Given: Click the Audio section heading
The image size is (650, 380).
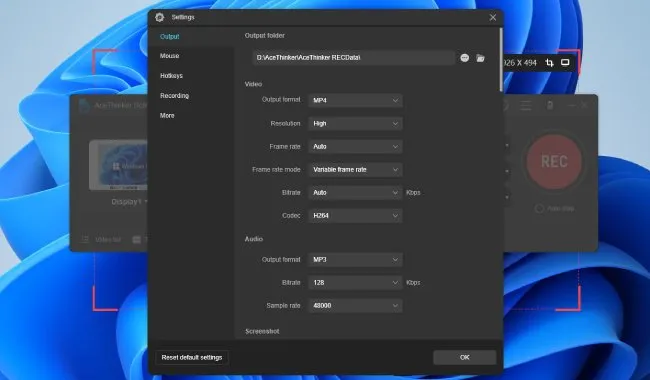Looking at the screenshot, I should tap(254, 239).
